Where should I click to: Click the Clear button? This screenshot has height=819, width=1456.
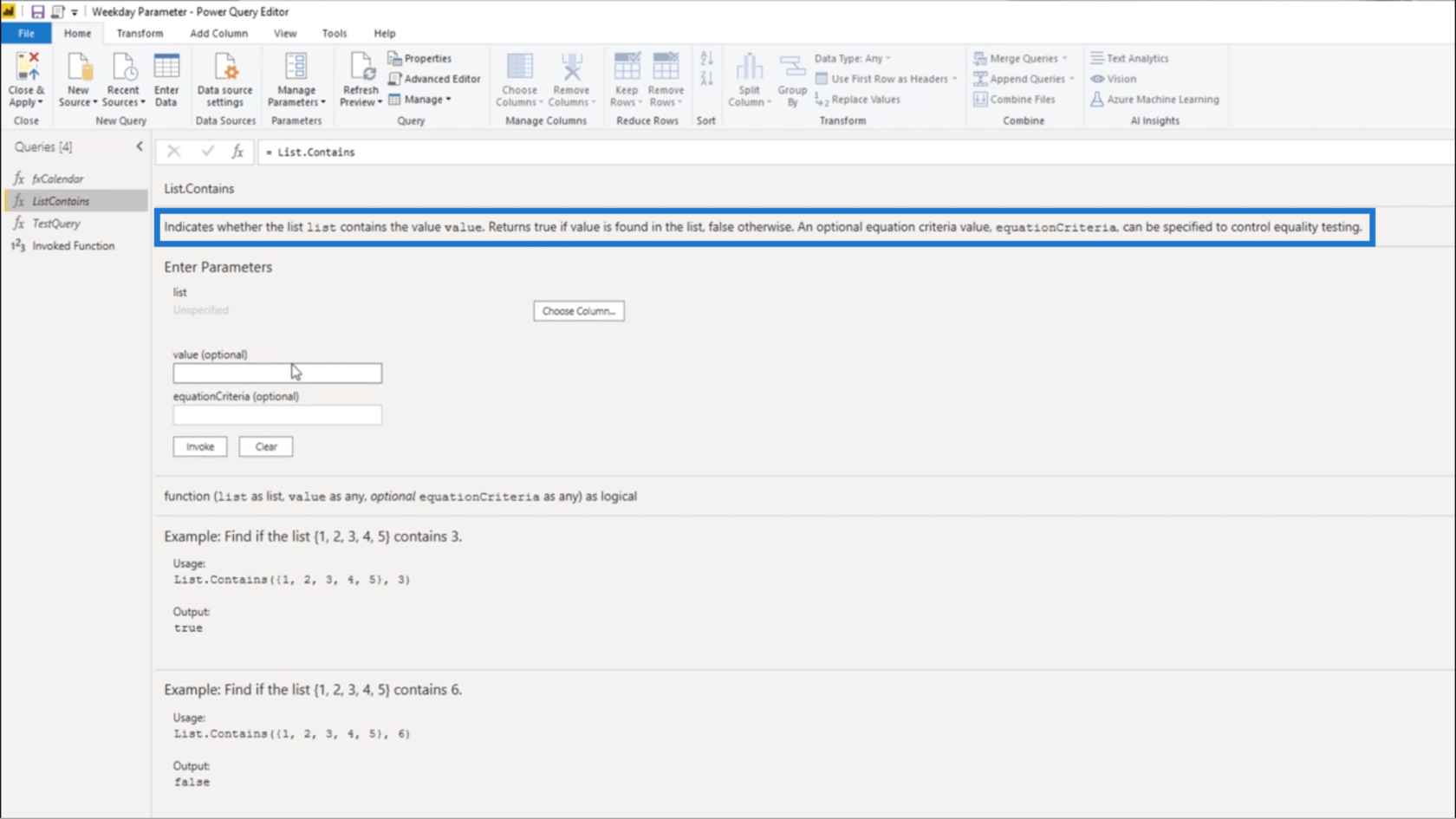266,446
